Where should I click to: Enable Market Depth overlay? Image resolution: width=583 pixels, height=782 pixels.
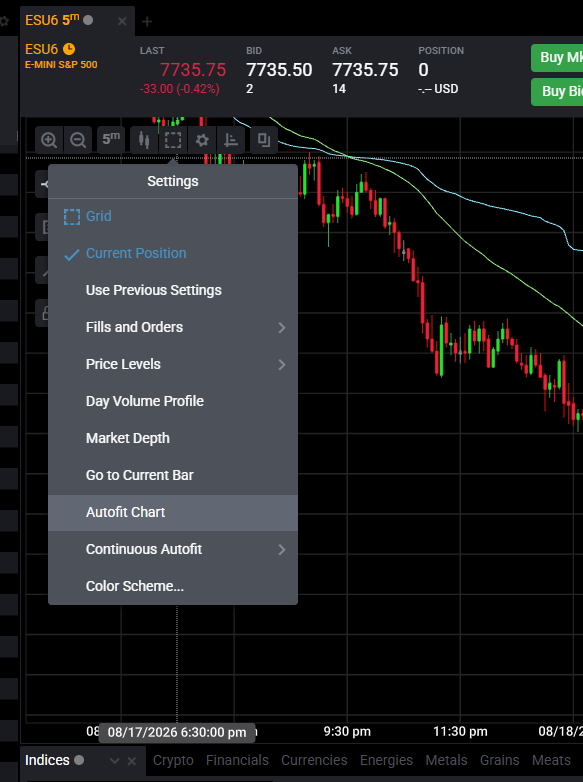point(173,438)
